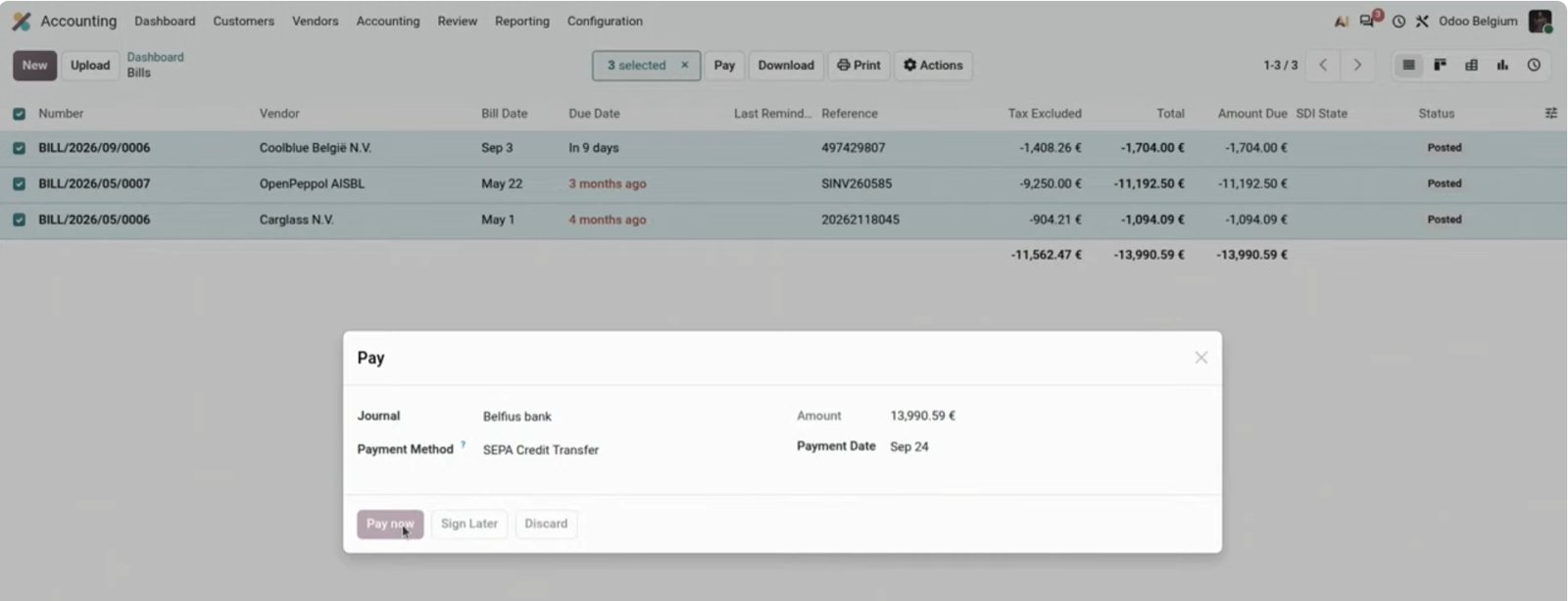This screenshot has height=601, width=1568.
Task: Click the Payment Method help question mark
Action: pos(463,445)
